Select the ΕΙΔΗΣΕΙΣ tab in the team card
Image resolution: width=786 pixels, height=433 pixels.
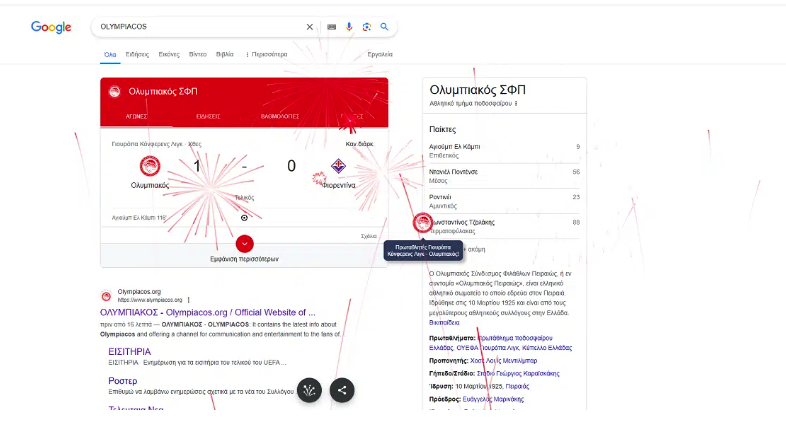click(208, 116)
